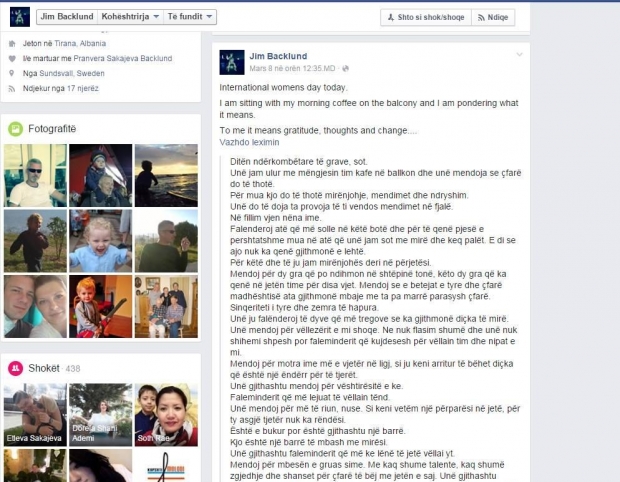Expand the Të fundit dropdown
This screenshot has height=482, width=620.
tap(190, 17)
